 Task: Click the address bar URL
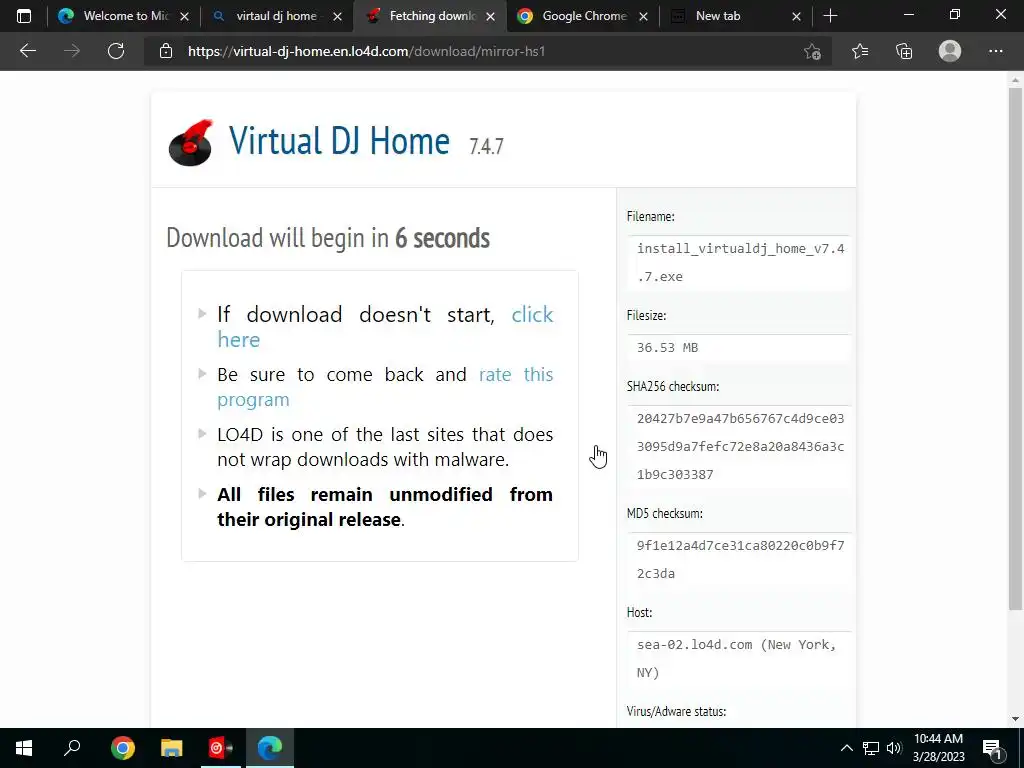pyautogui.click(x=366, y=51)
